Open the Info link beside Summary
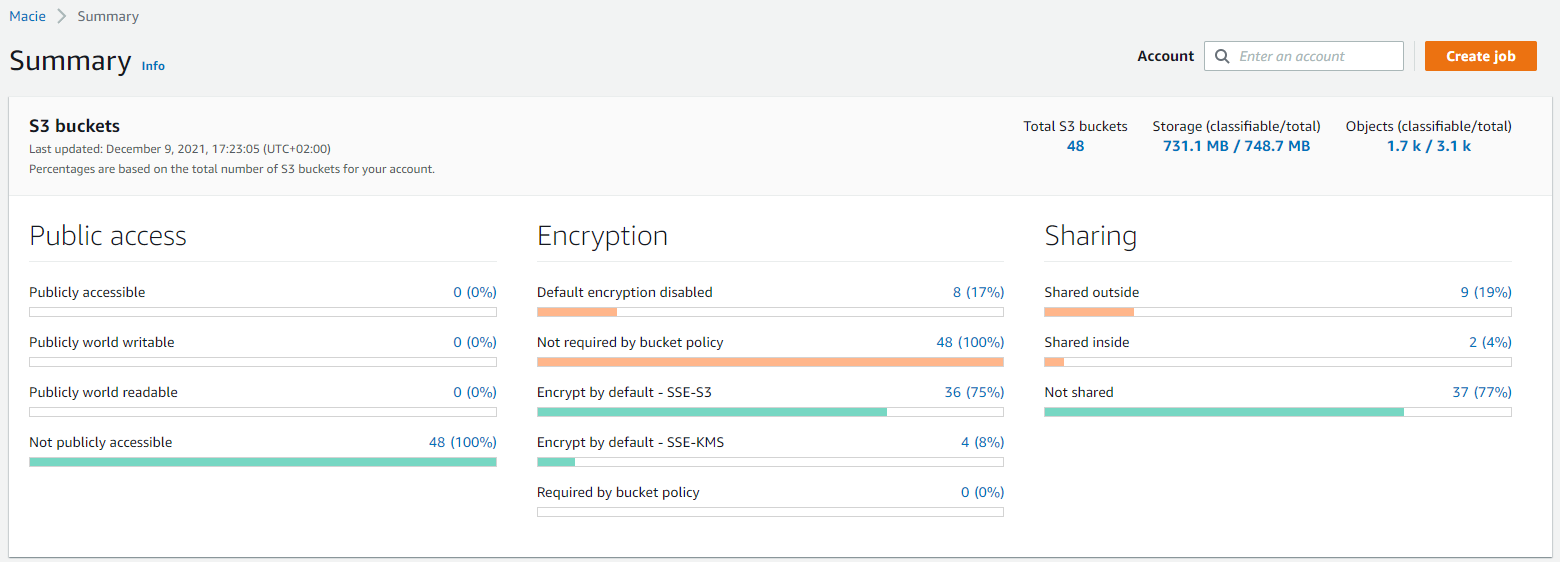This screenshot has width=1560, height=562. point(153,66)
